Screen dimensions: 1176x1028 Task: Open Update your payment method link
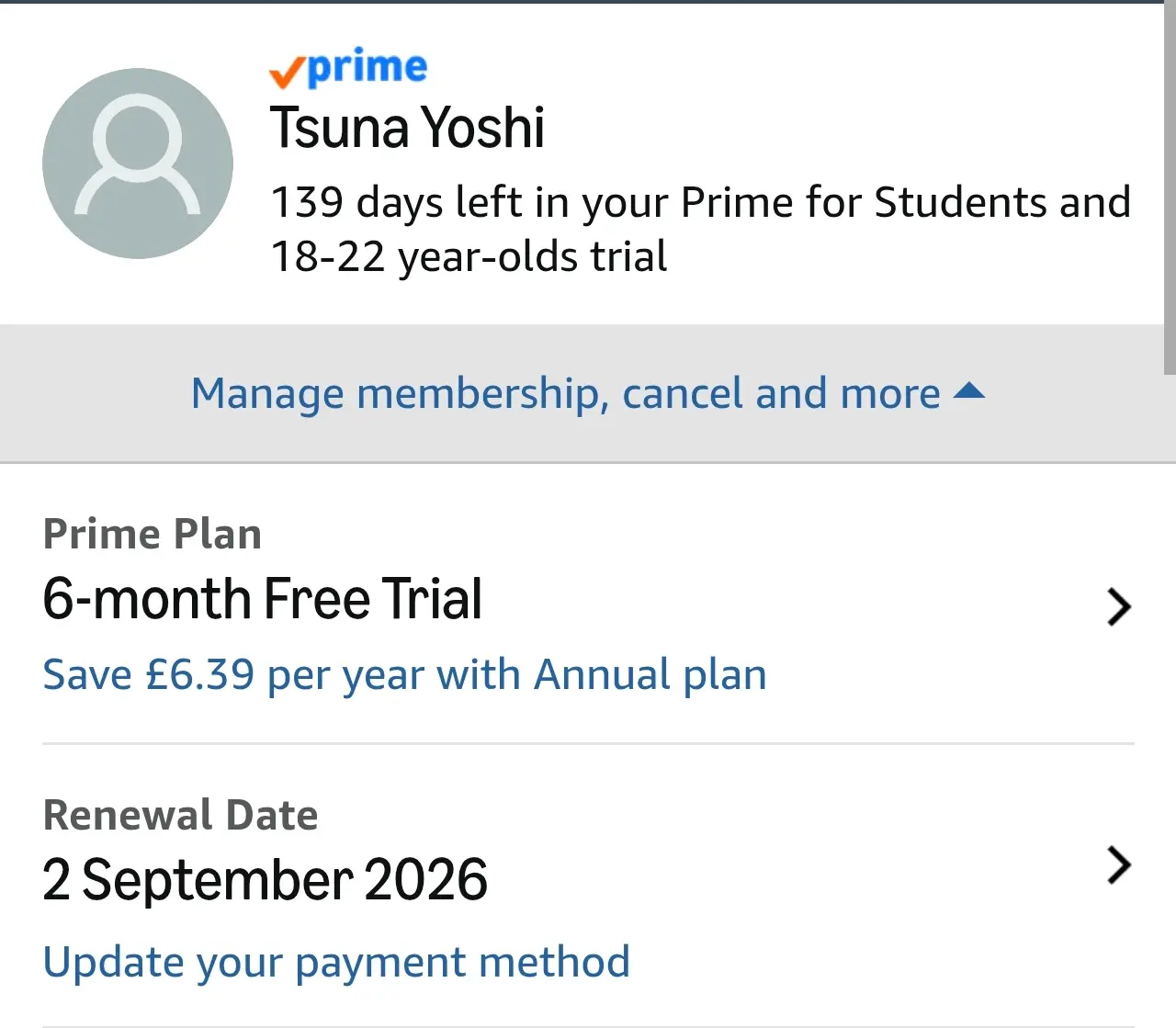pyautogui.click(x=336, y=963)
